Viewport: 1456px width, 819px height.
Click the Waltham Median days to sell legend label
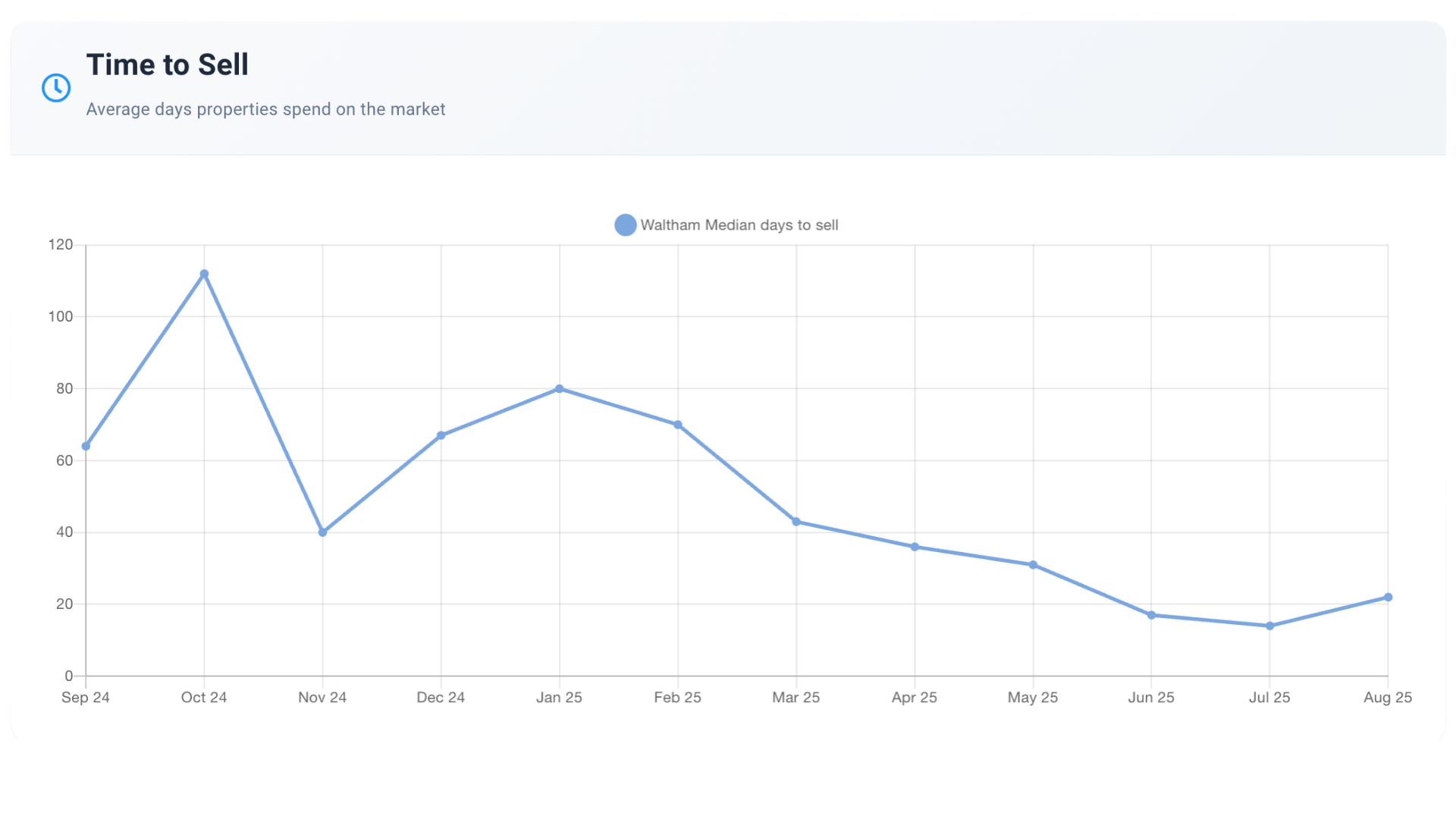click(739, 225)
